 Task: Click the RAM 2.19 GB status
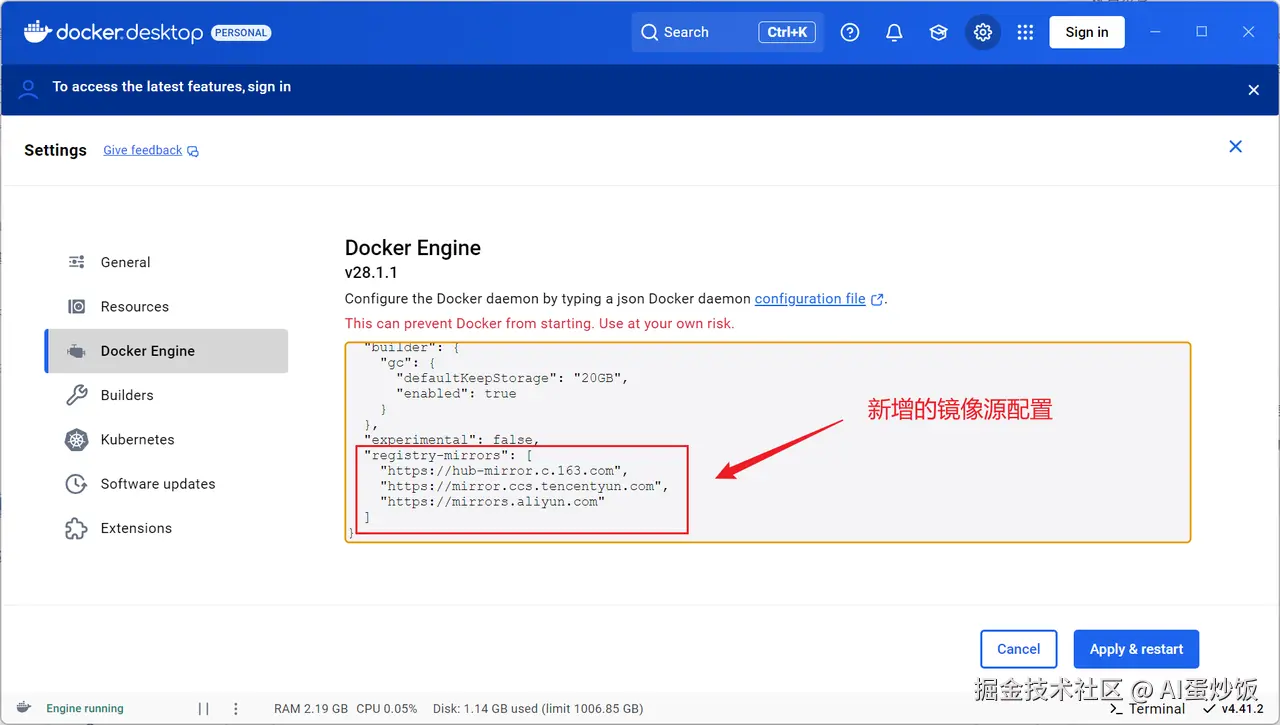(311, 709)
